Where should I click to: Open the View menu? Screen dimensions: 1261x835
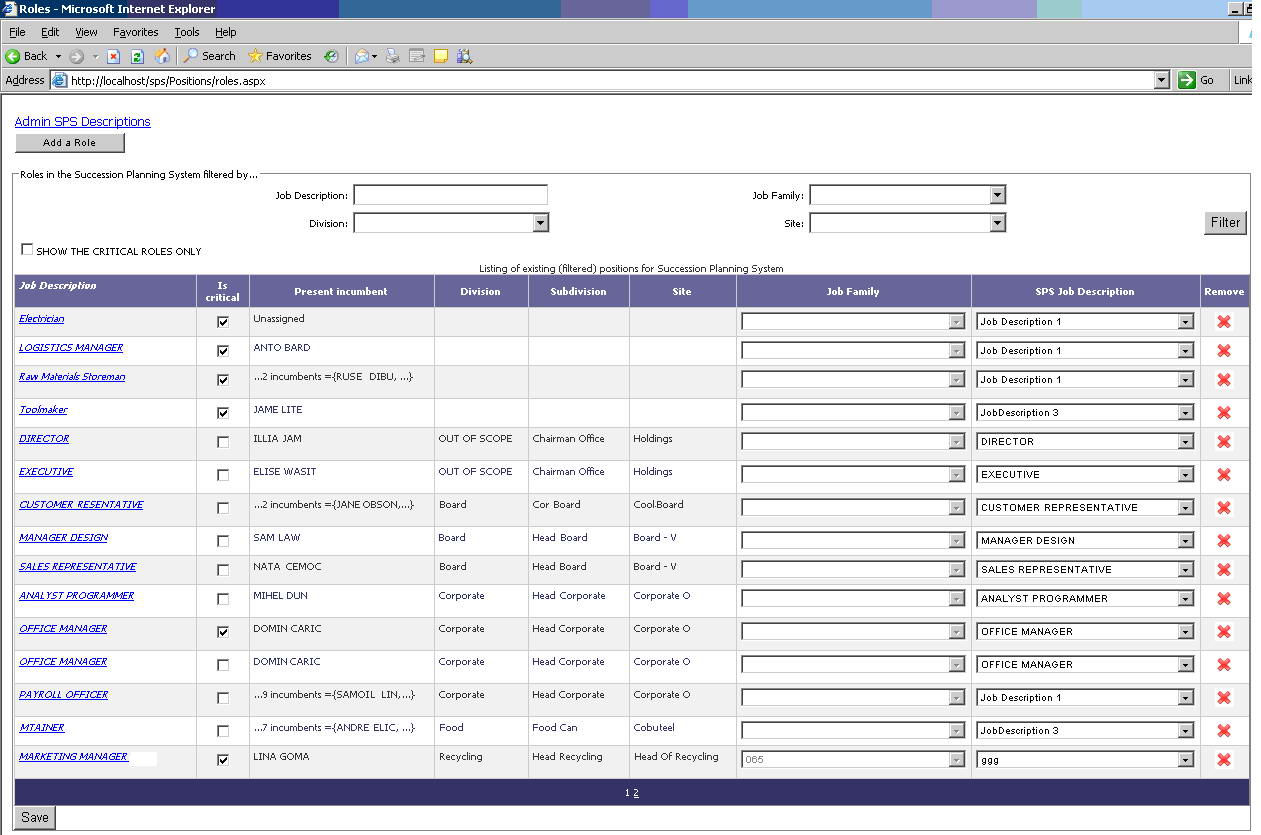86,32
